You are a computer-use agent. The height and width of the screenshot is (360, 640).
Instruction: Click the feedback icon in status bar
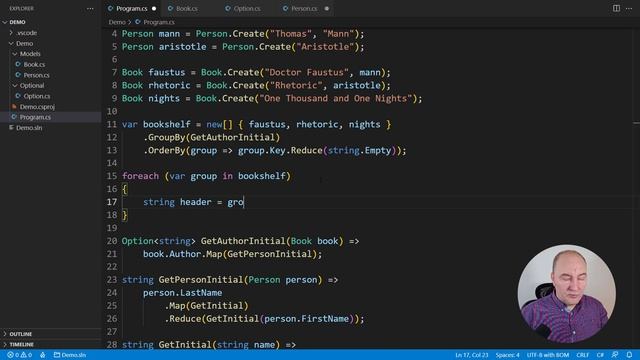pyautogui.click(x=615, y=355)
